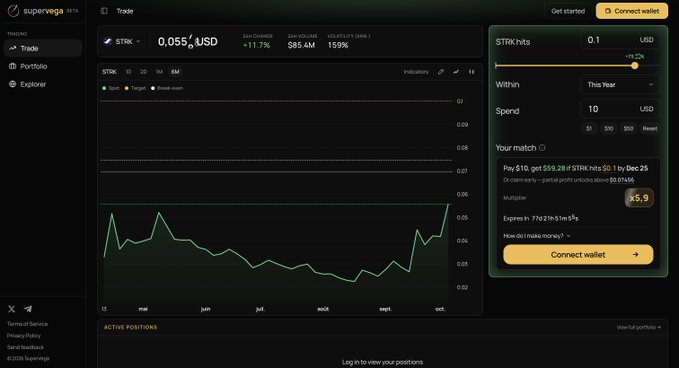
Task: Open the Explorer page in sidebar
Action: 42,84
